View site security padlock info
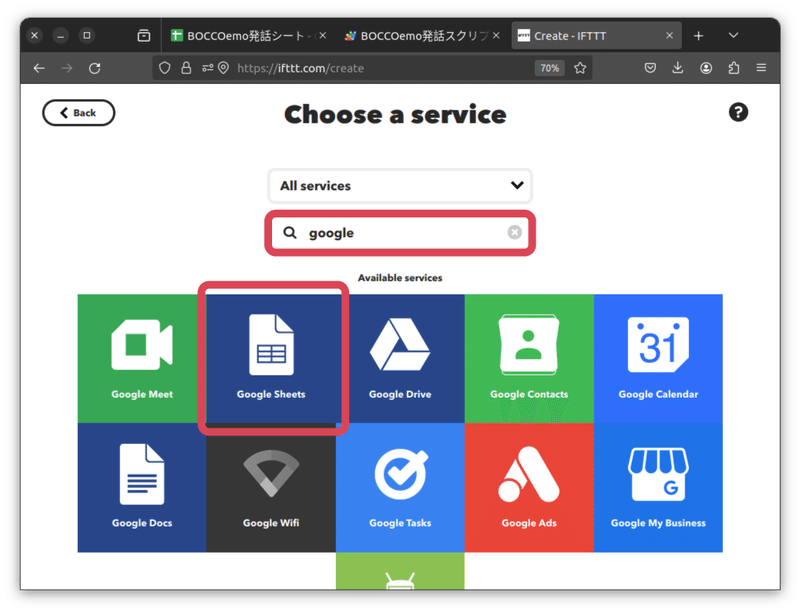The image size is (800, 612). pos(186,68)
